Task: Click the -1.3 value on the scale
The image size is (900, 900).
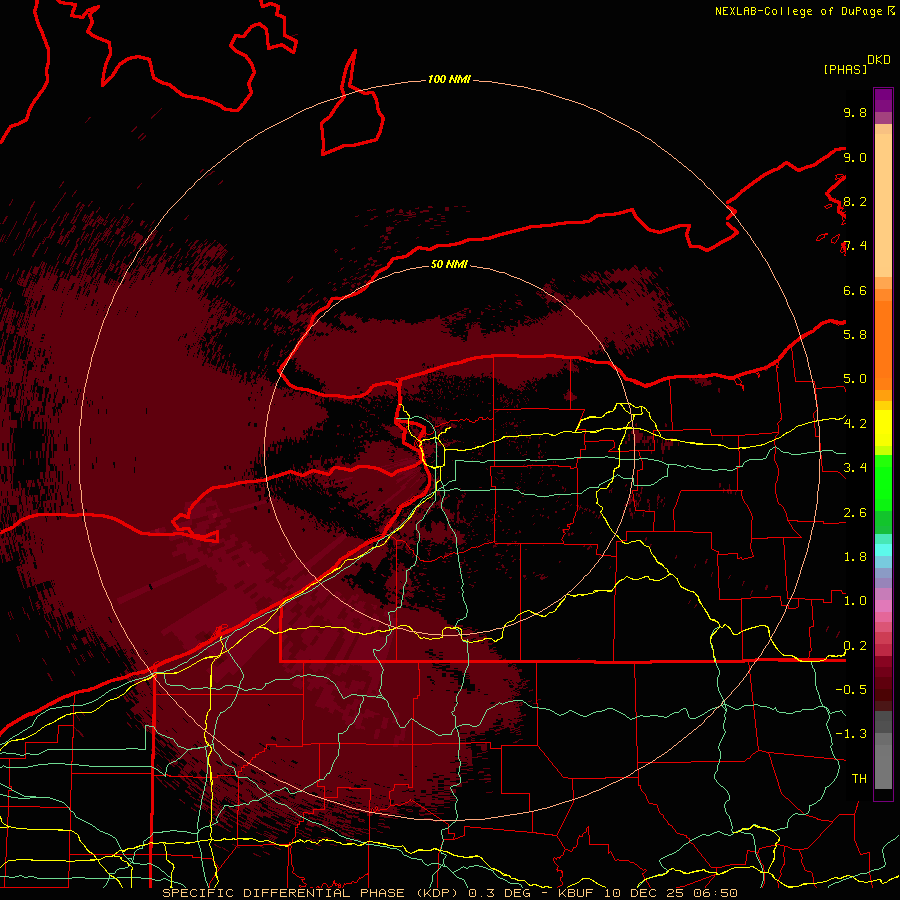Action: 851,734
